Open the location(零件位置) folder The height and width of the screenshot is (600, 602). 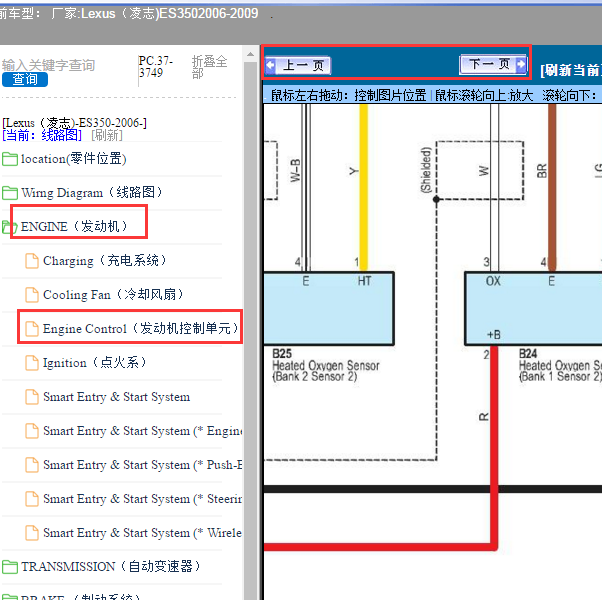coord(73,159)
